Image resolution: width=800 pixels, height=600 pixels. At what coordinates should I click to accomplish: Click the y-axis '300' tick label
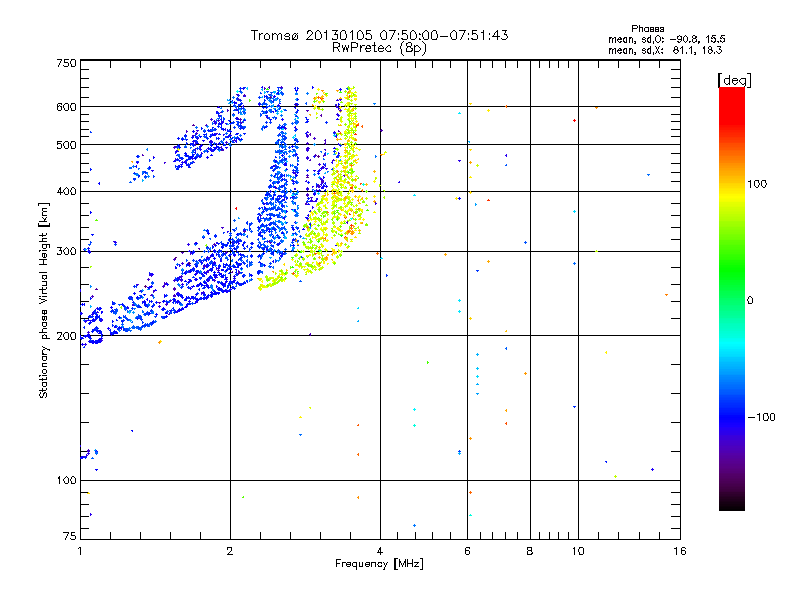(66, 252)
